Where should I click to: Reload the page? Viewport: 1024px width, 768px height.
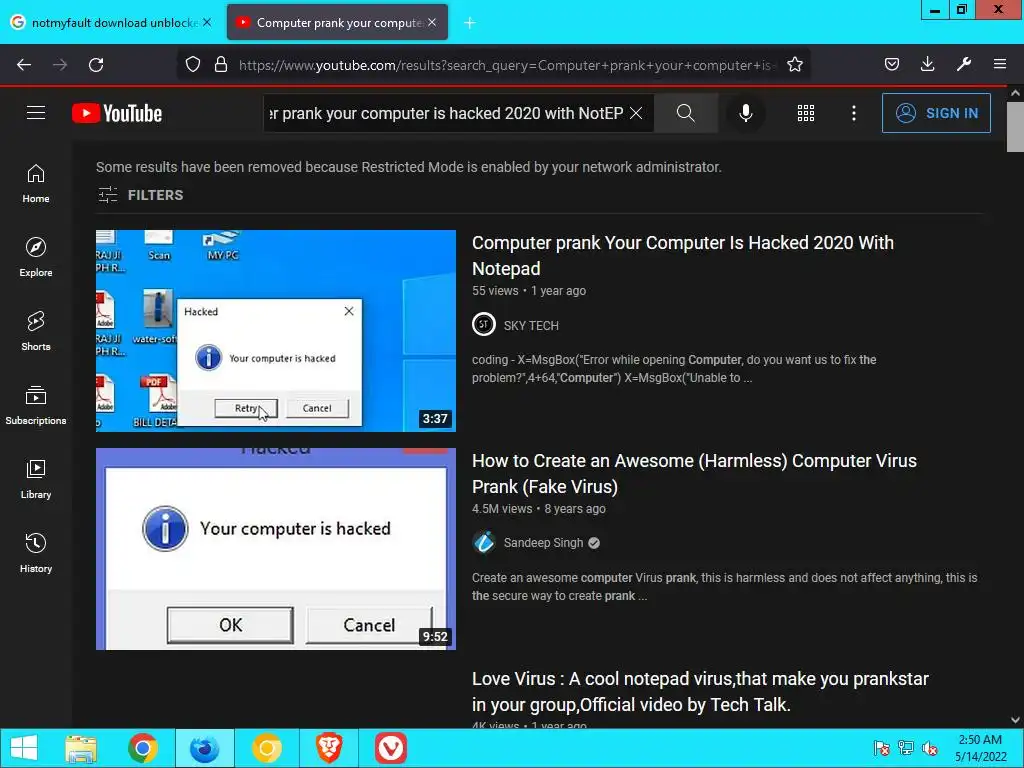tap(96, 65)
